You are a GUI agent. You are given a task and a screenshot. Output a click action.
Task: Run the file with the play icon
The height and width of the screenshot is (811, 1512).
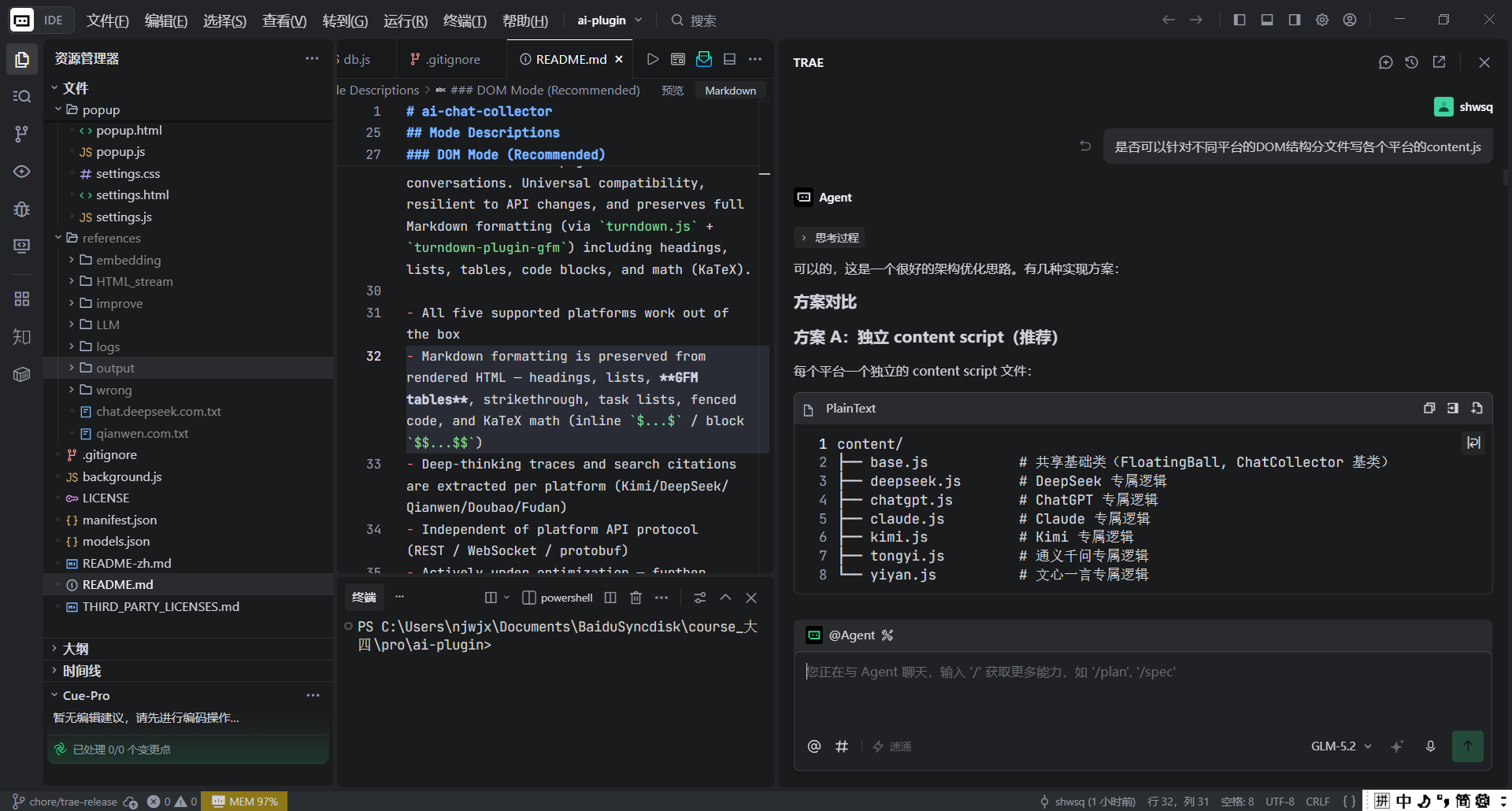[x=652, y=59]
